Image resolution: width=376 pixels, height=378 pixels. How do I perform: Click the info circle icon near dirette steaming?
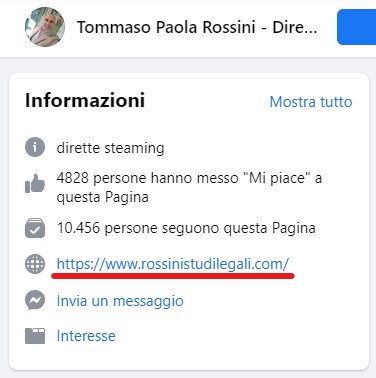tap(35, 147)
